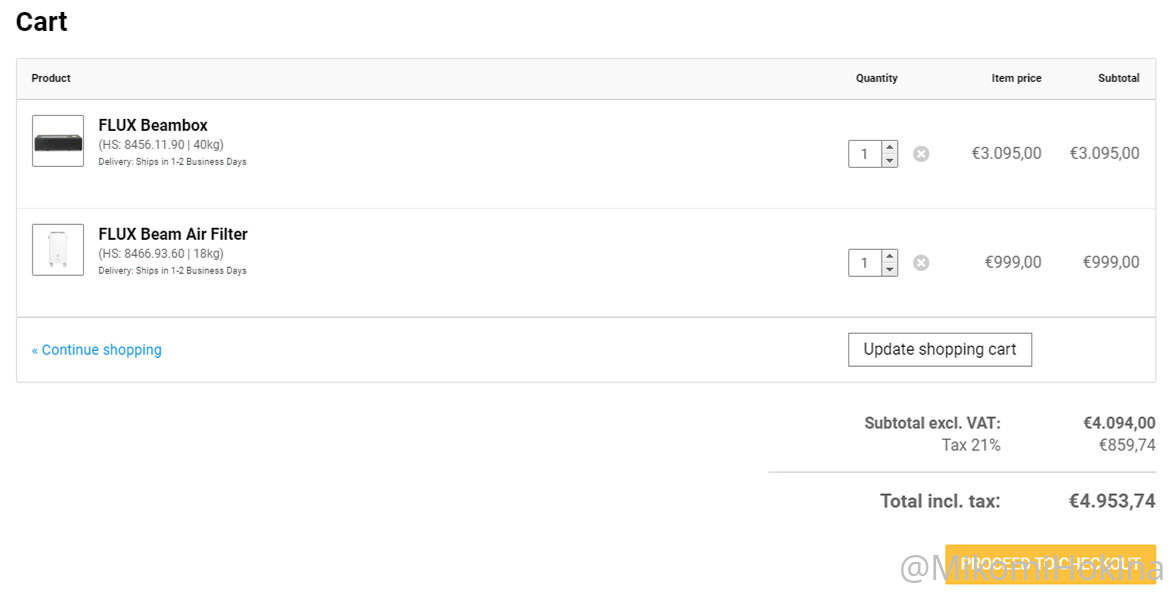Remove FLUX Beam Air Filter from cart
The height and width of the screenshot is (595, 1170).
click(x=922, y=263)
